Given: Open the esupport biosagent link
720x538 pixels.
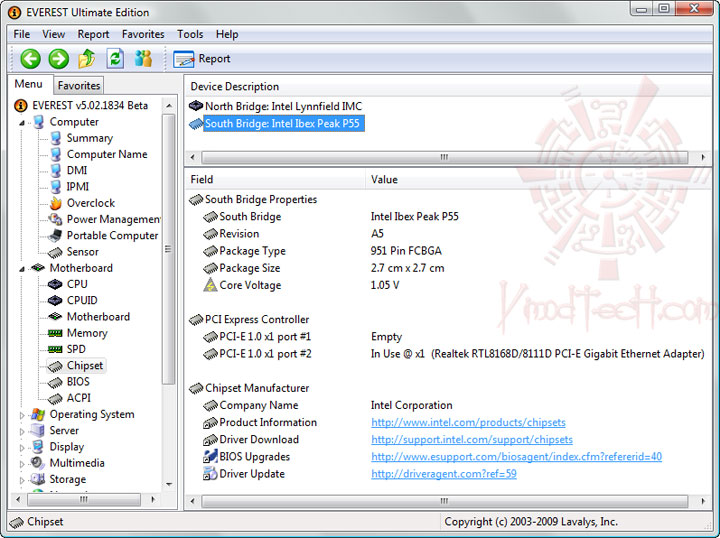Looking at the screenshot, I should click(x=516, y=457).
